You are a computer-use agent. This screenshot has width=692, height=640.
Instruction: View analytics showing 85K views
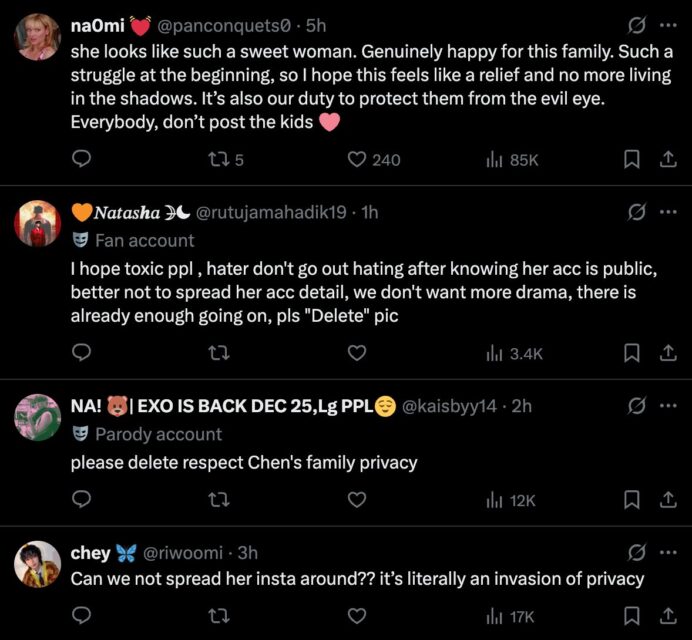511,159
